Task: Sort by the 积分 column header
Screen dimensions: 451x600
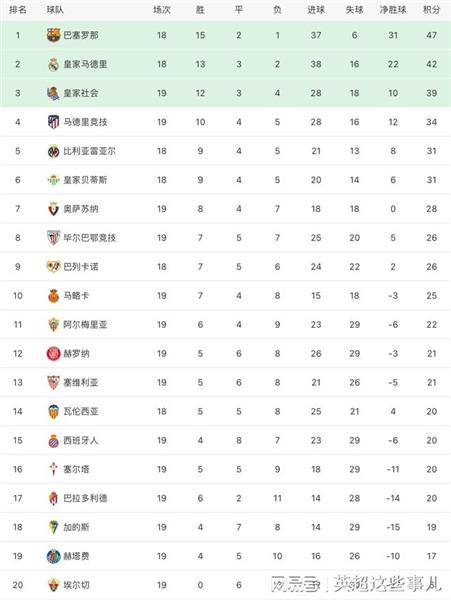Action: (x=431, y=10)
